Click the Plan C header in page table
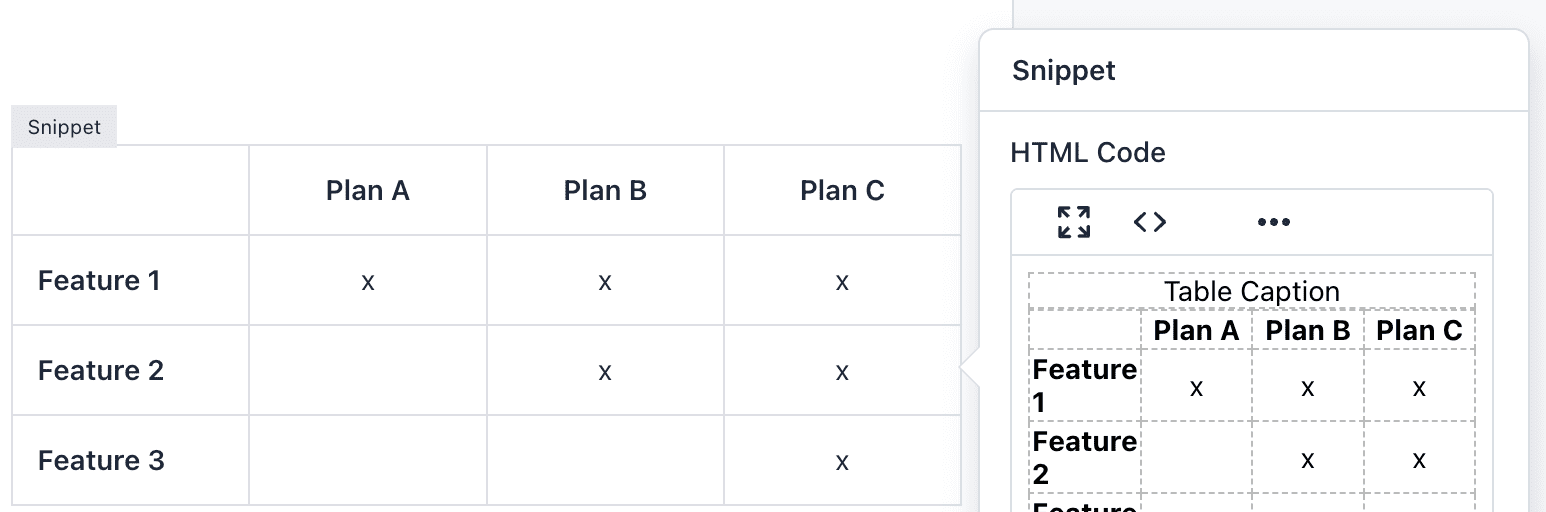 [842, 191]
